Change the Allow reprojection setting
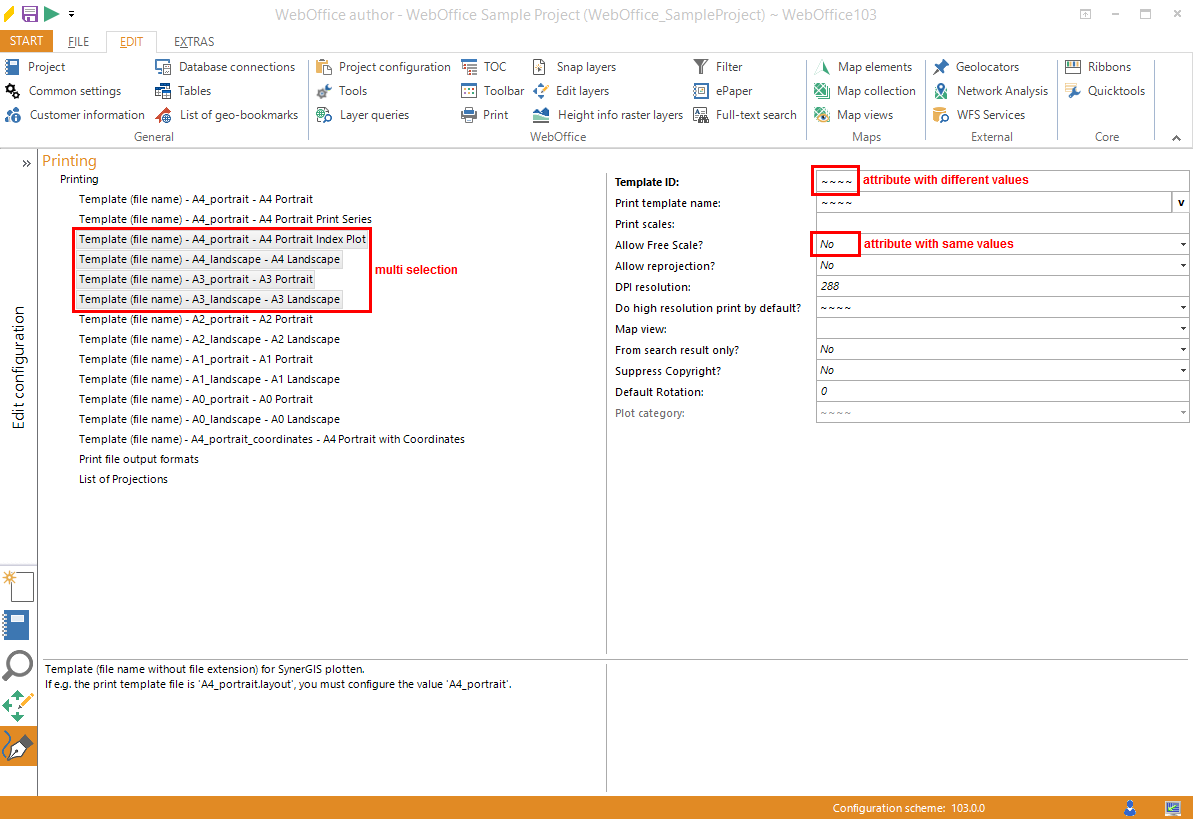 coord(1181,265)
